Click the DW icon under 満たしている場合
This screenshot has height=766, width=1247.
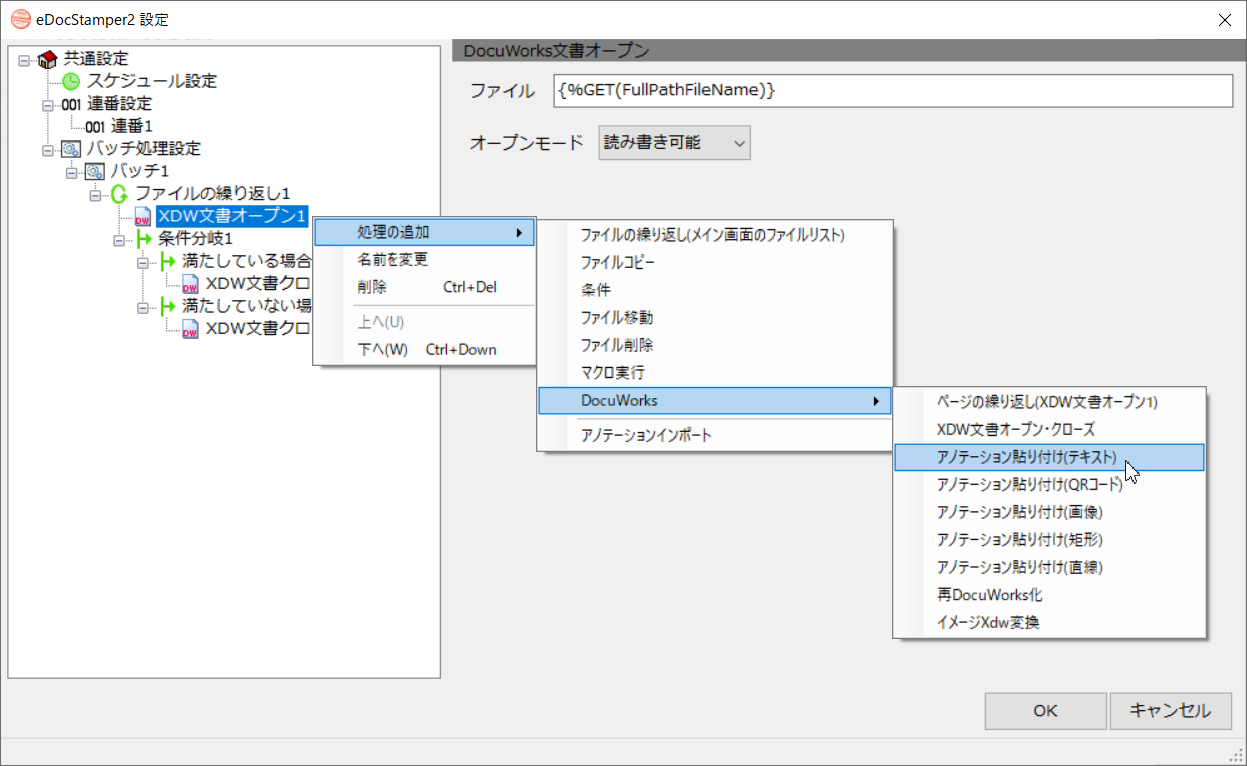[190, 284]
